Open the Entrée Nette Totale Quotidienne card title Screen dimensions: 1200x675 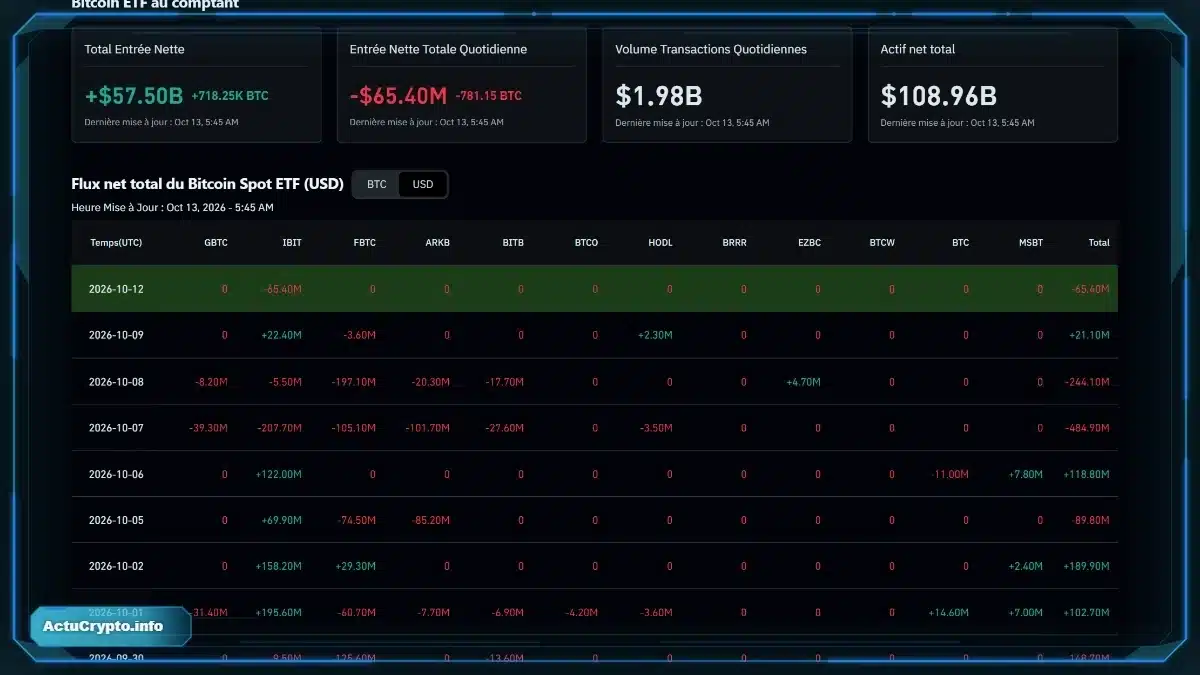(438, 49)
